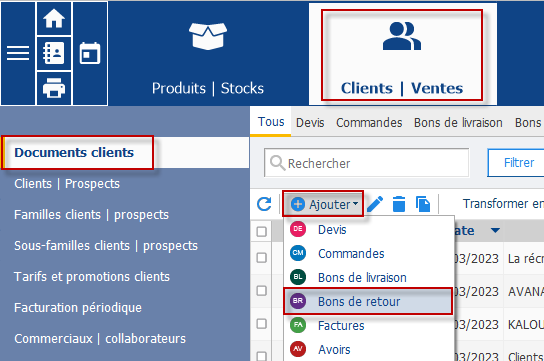This screenshot has width=544, height=361.
Task: Click the printer icon
Action: 54,88
